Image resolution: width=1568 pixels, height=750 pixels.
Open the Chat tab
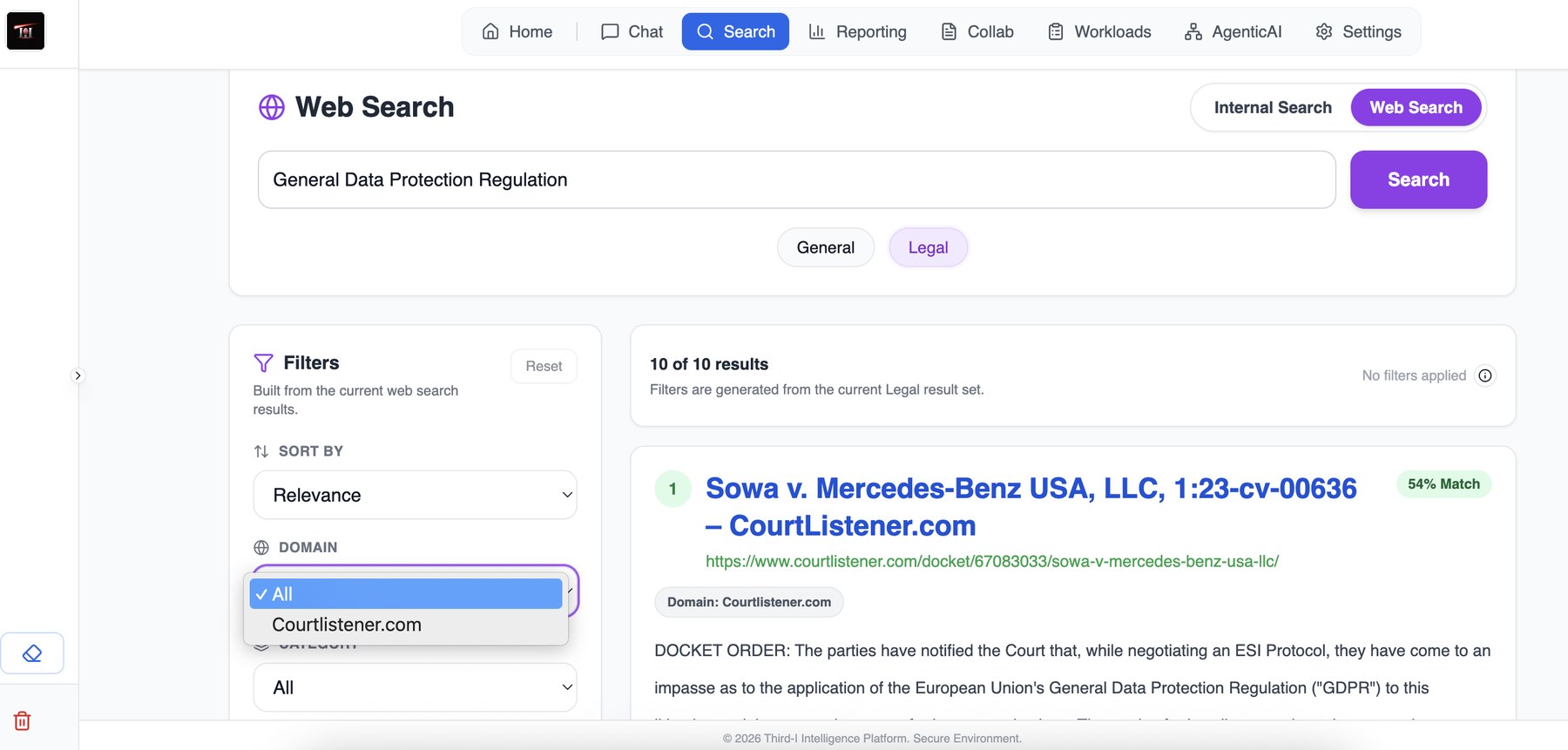pyautogui.click(x=632, y=31)
